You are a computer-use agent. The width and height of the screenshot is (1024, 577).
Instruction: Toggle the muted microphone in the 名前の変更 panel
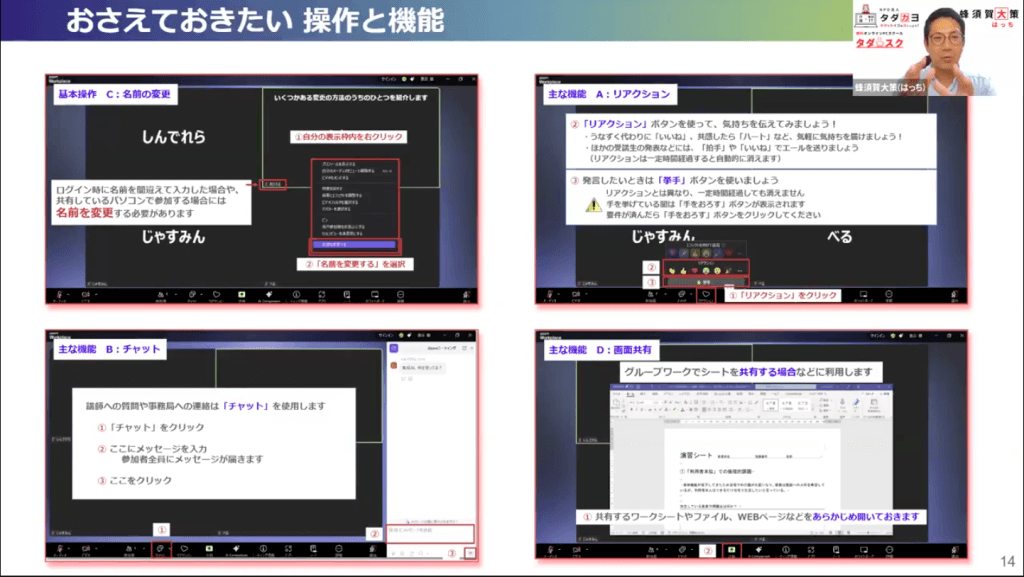(60, 294)
